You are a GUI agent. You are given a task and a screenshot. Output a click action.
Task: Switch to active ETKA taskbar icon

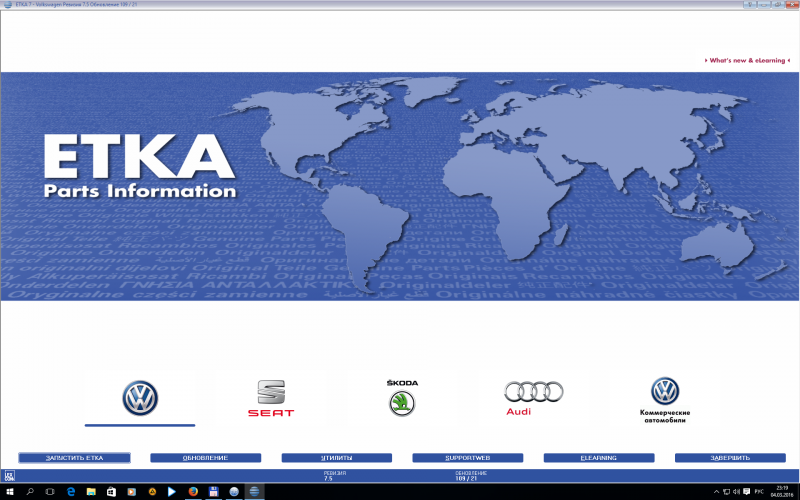[x=254, y=492]
